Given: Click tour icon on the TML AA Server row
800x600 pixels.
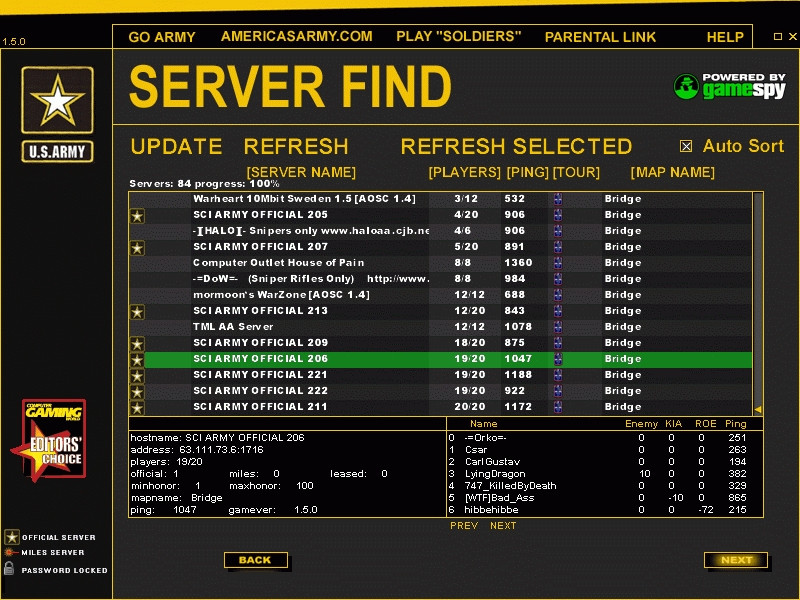Looking at the screenshot, I should (x=557, y=327).
